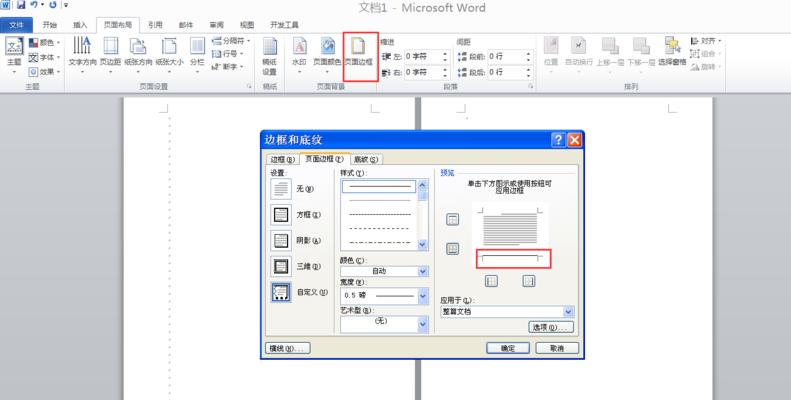Open 稿纸设置 manuscript paper settings
This screenshot has height=400, width=791.
tap(269, 56)
